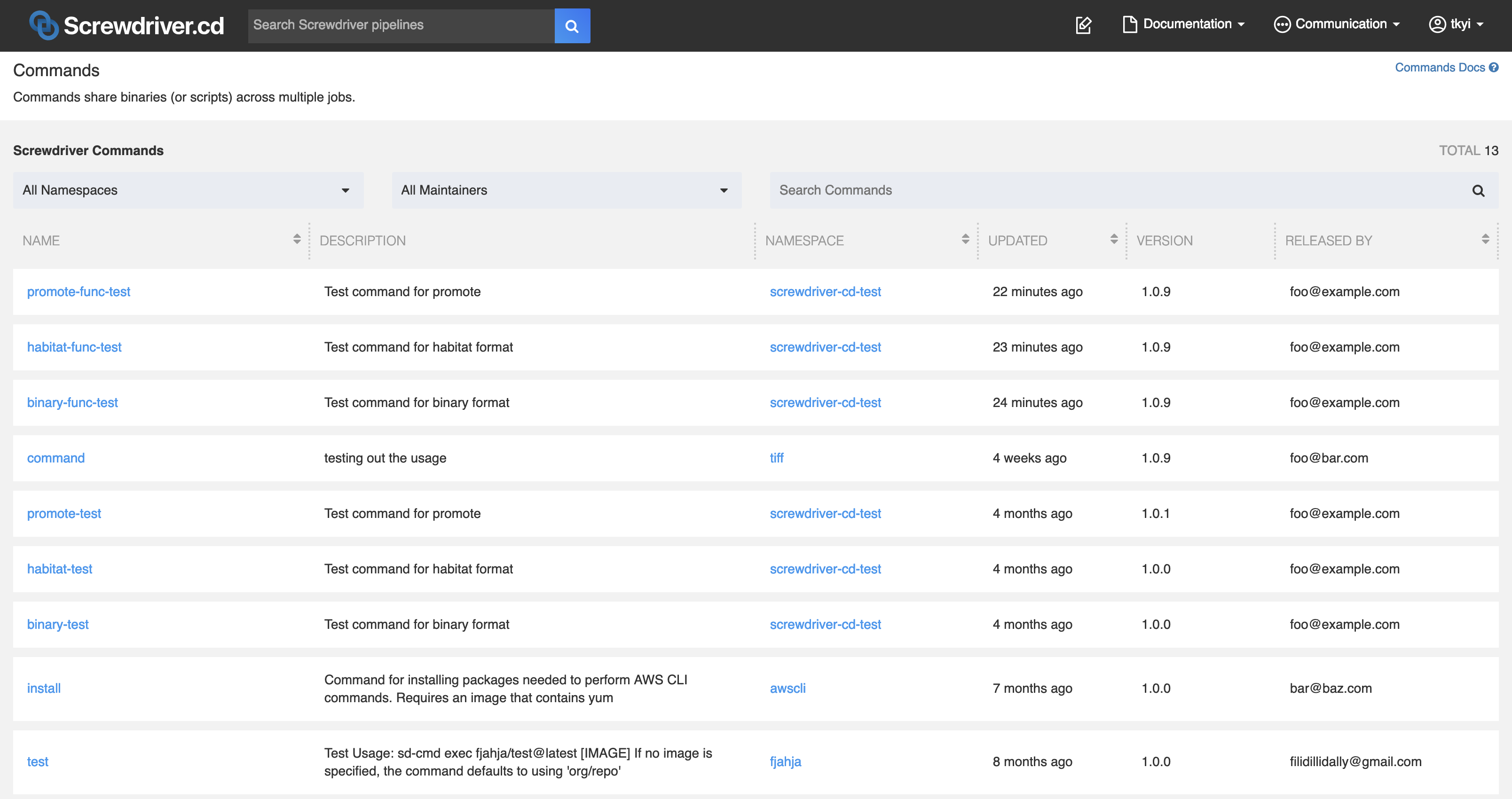Viewport: 1512px width, 799px height.
Task: Open the tkyi user menu
Action: tap(1456, 24)
